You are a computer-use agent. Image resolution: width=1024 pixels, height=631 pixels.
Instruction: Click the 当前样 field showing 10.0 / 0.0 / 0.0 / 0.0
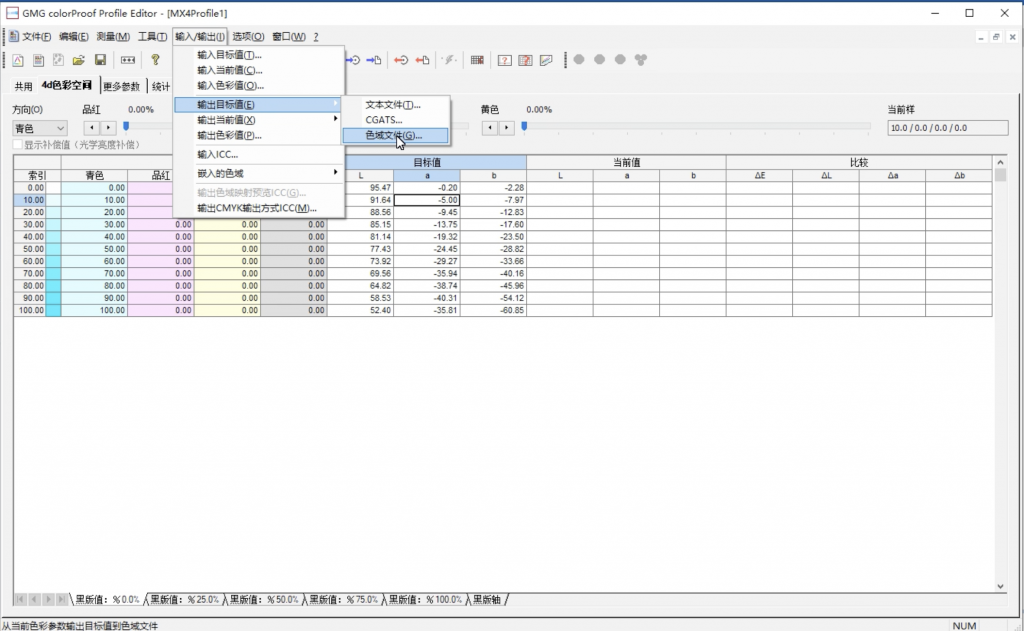point(948,128)
